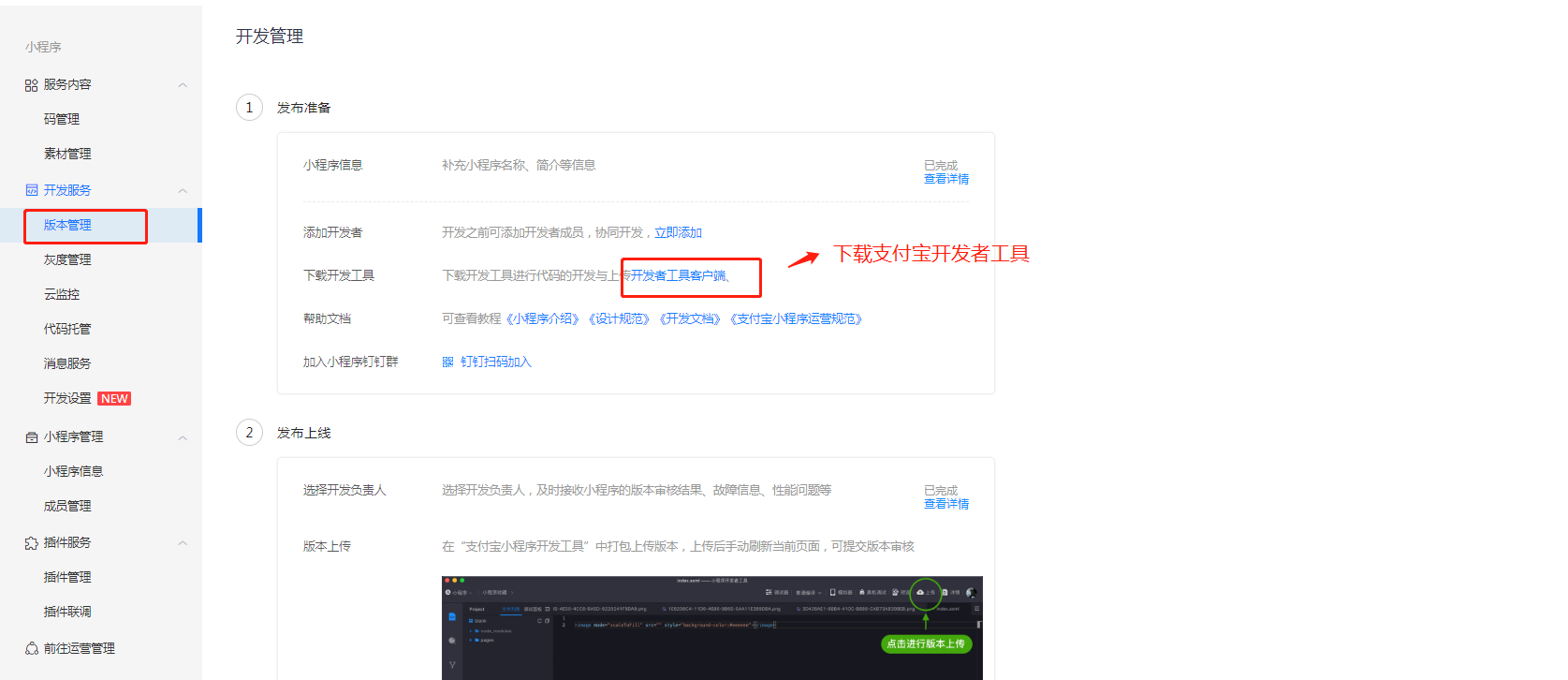Click the 选择开发负责人 row label

pos(344,490)
